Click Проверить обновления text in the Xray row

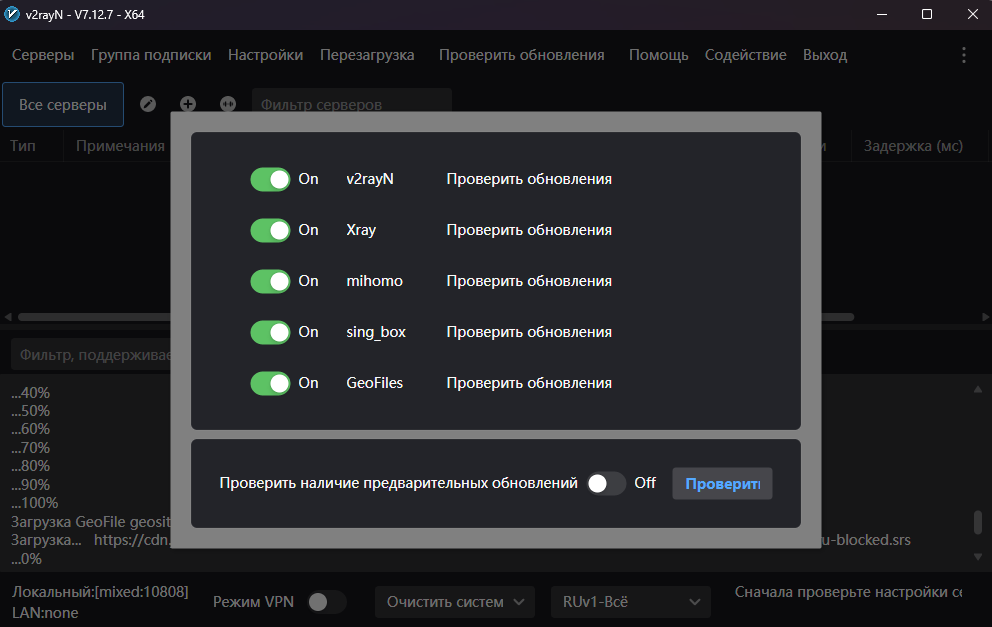pyautogui.click(x=529, y=230)
